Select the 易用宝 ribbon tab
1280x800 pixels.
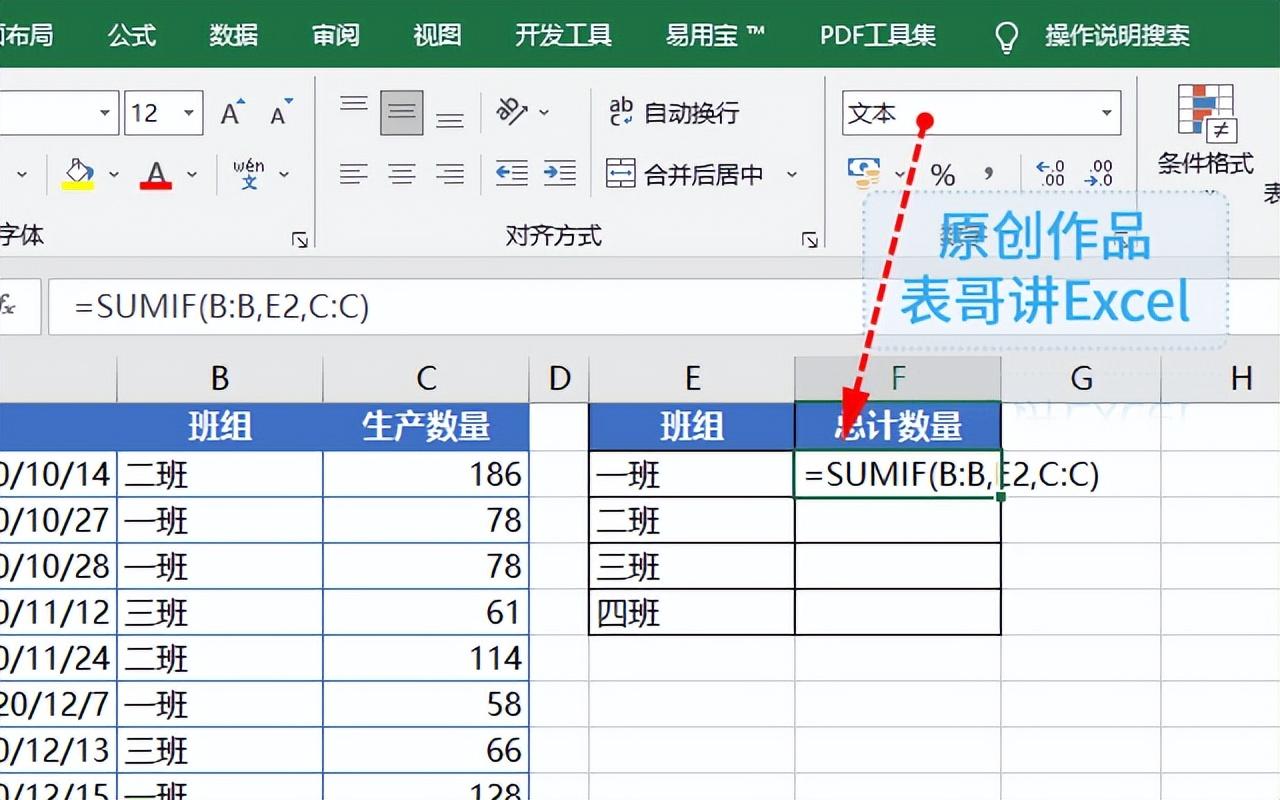tap(716, 36)
